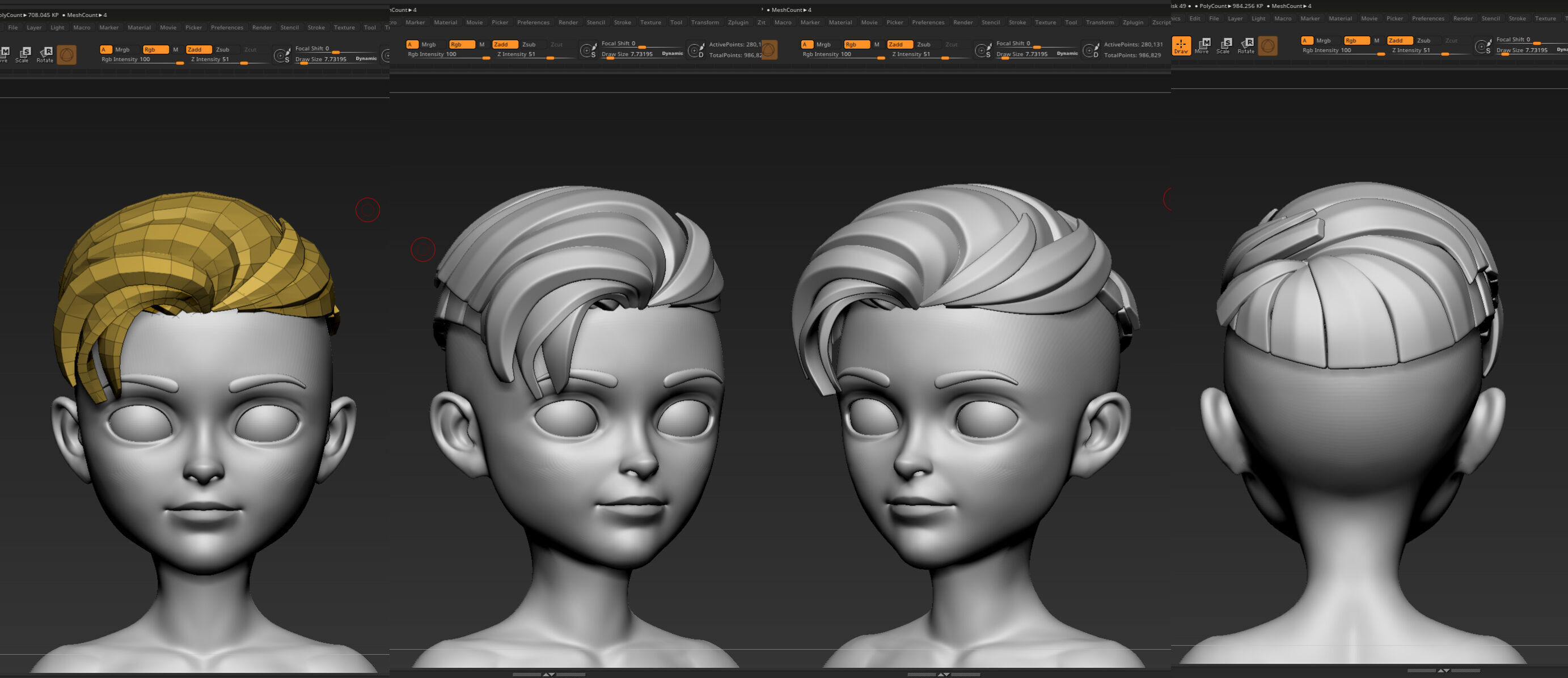Select Scale tool in yellow-hair view

23,54
